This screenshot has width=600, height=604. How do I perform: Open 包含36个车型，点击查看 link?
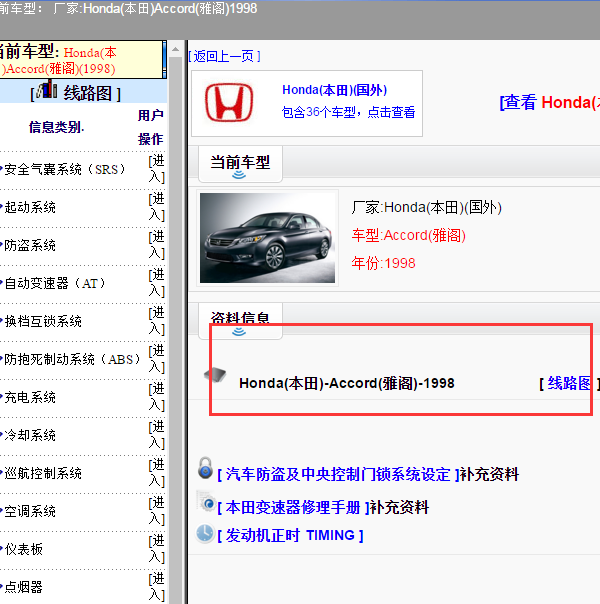(349, 112)
